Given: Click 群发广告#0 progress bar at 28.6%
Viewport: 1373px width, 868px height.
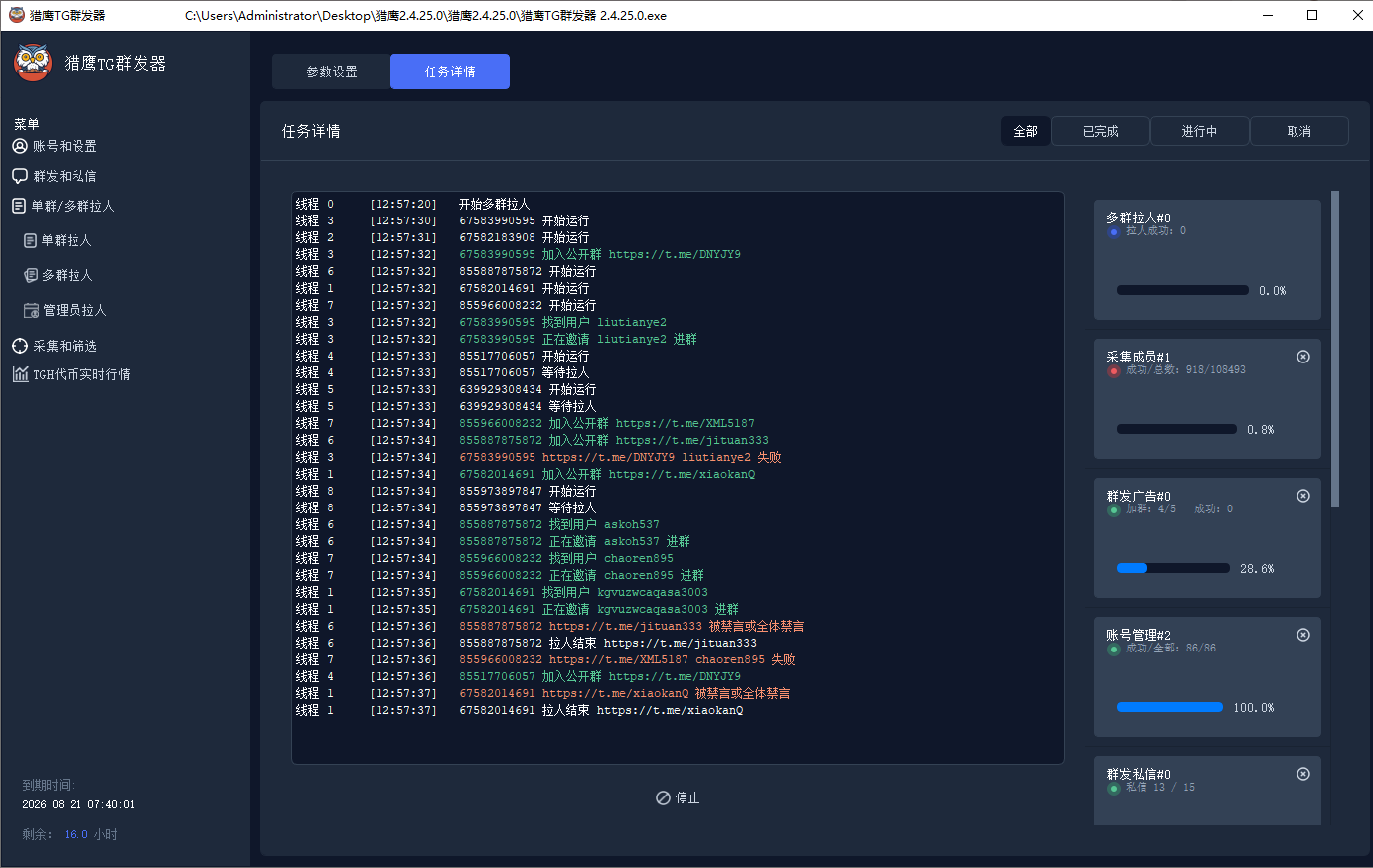Looking at the screenshot, I should (1173, 568).
